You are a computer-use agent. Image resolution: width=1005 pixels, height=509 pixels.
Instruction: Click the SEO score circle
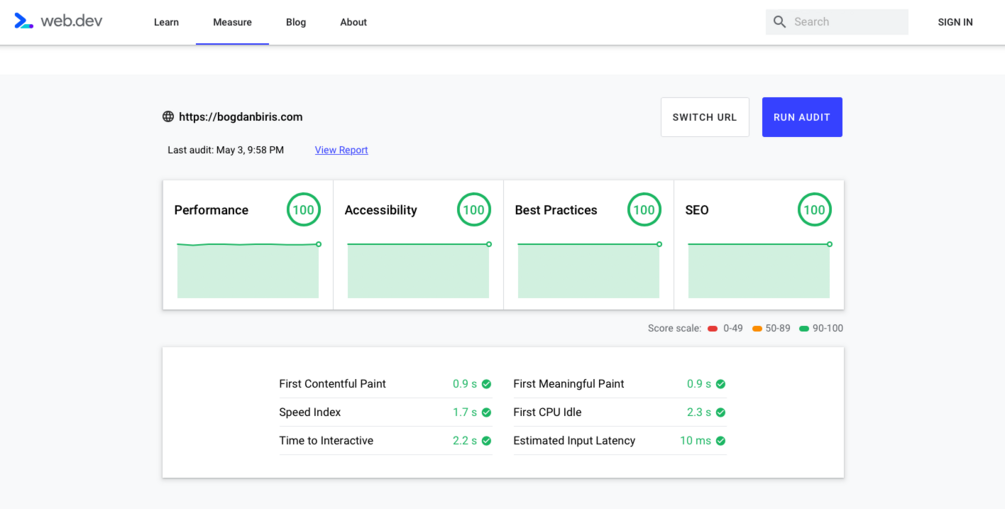tap(814, 210)
